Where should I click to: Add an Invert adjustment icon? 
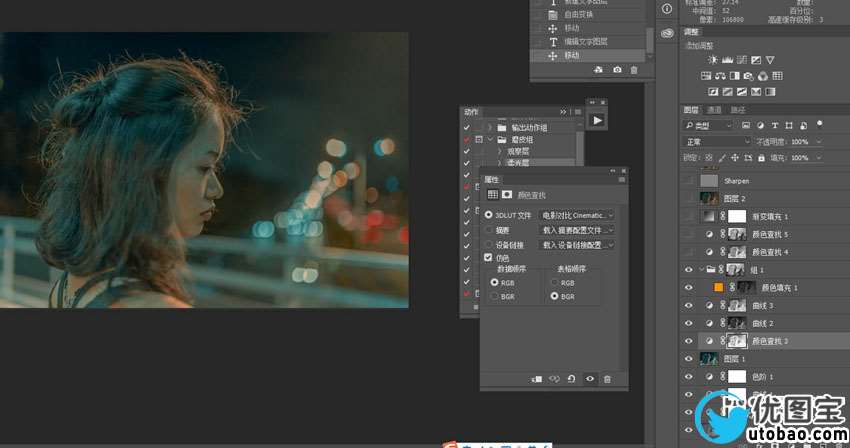713,92
